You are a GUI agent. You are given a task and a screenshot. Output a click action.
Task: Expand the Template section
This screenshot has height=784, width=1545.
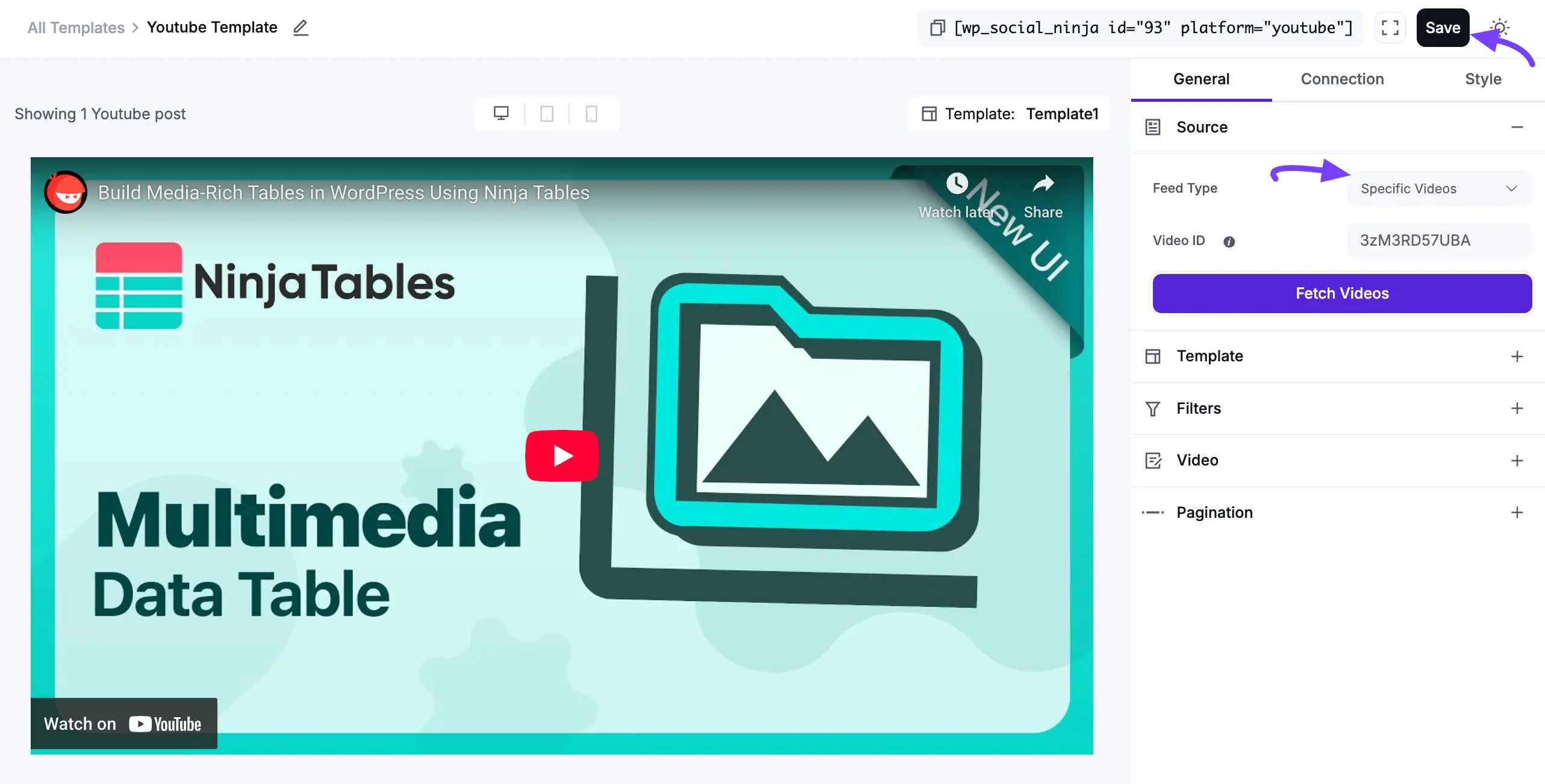(x=1517, y=356)
